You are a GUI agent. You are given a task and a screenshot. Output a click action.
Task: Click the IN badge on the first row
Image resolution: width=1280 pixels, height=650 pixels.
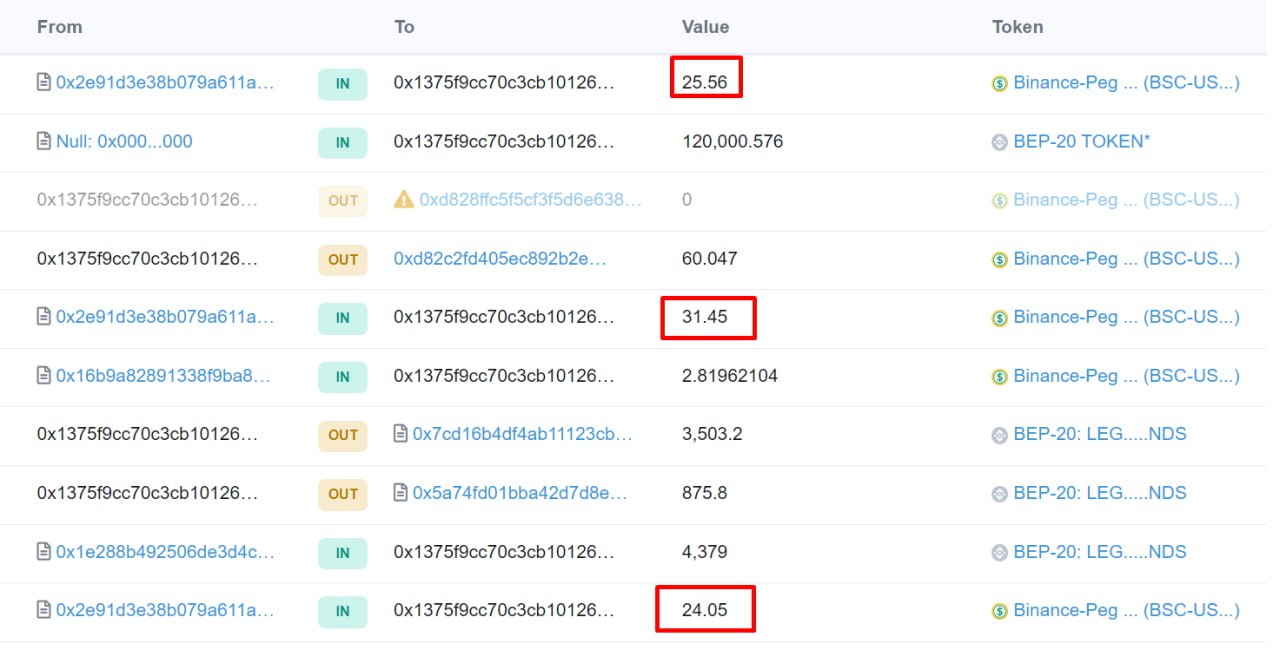click(x=341, y=84)
